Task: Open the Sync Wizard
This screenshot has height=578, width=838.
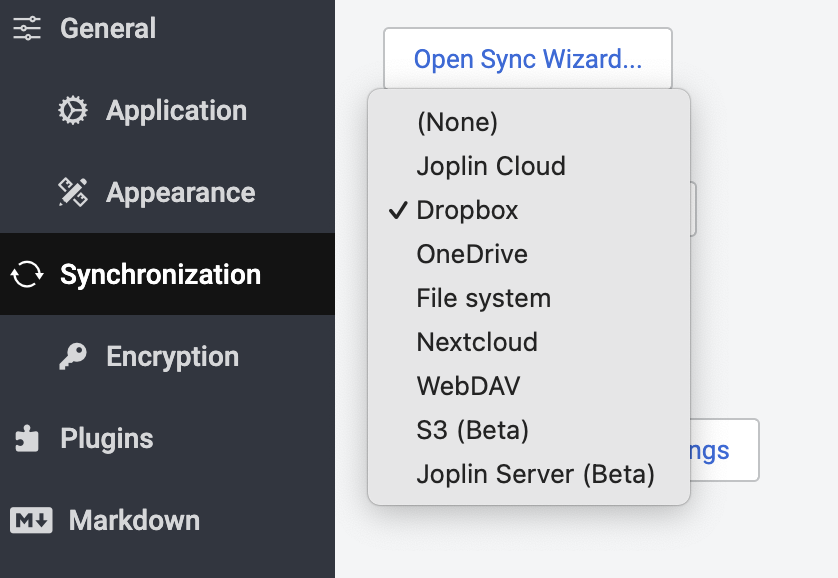Action: (527, 59)
